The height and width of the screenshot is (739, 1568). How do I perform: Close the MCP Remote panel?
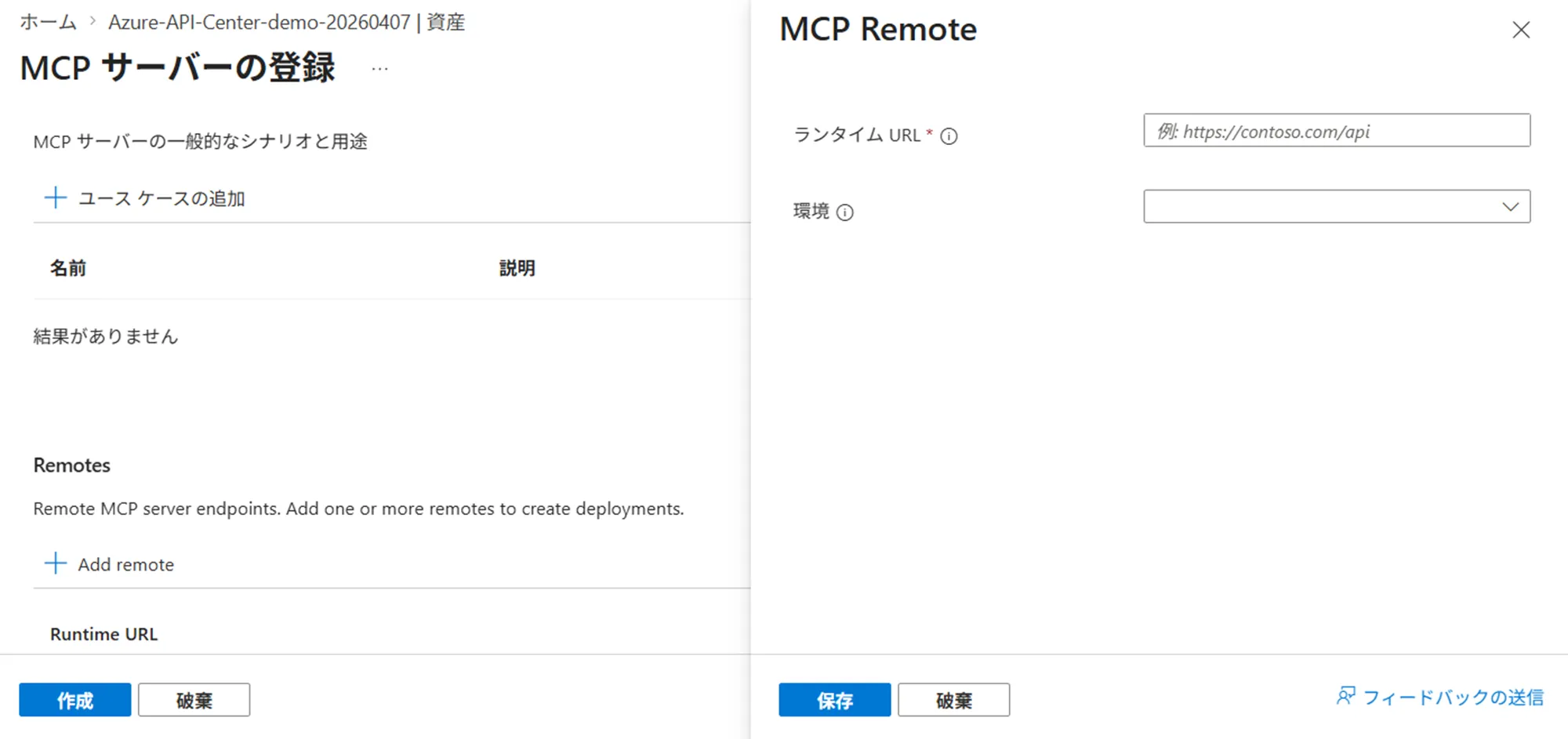click(x=1521, y=29)
